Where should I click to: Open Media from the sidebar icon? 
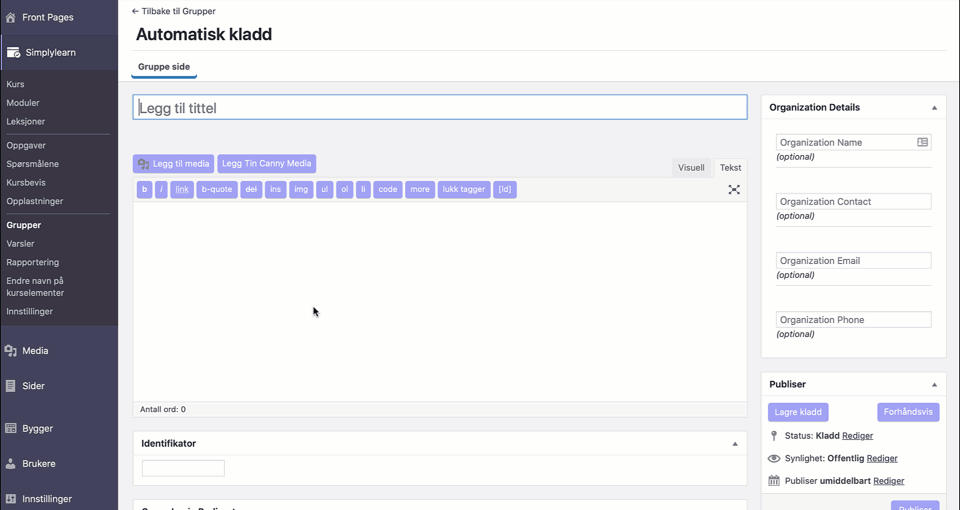tap(11, 351)
